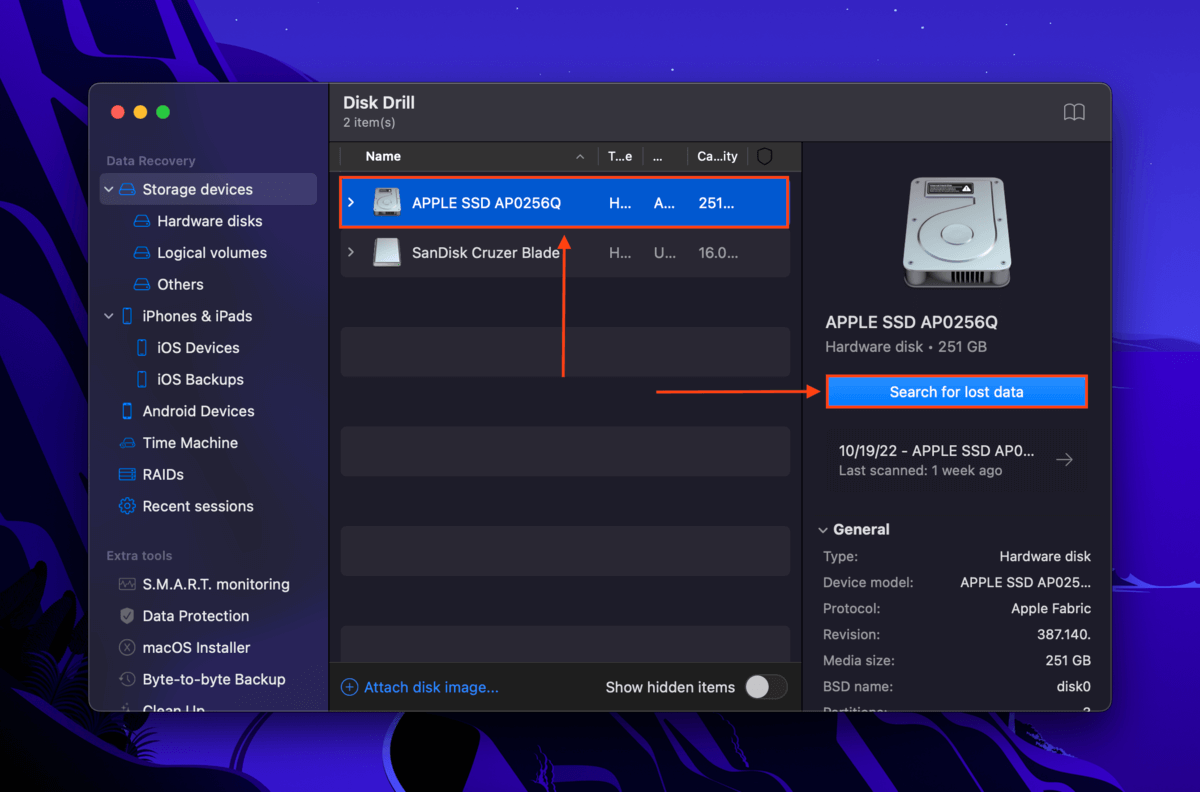
Task: Open RAIDs section
Action: coord(163,475)
